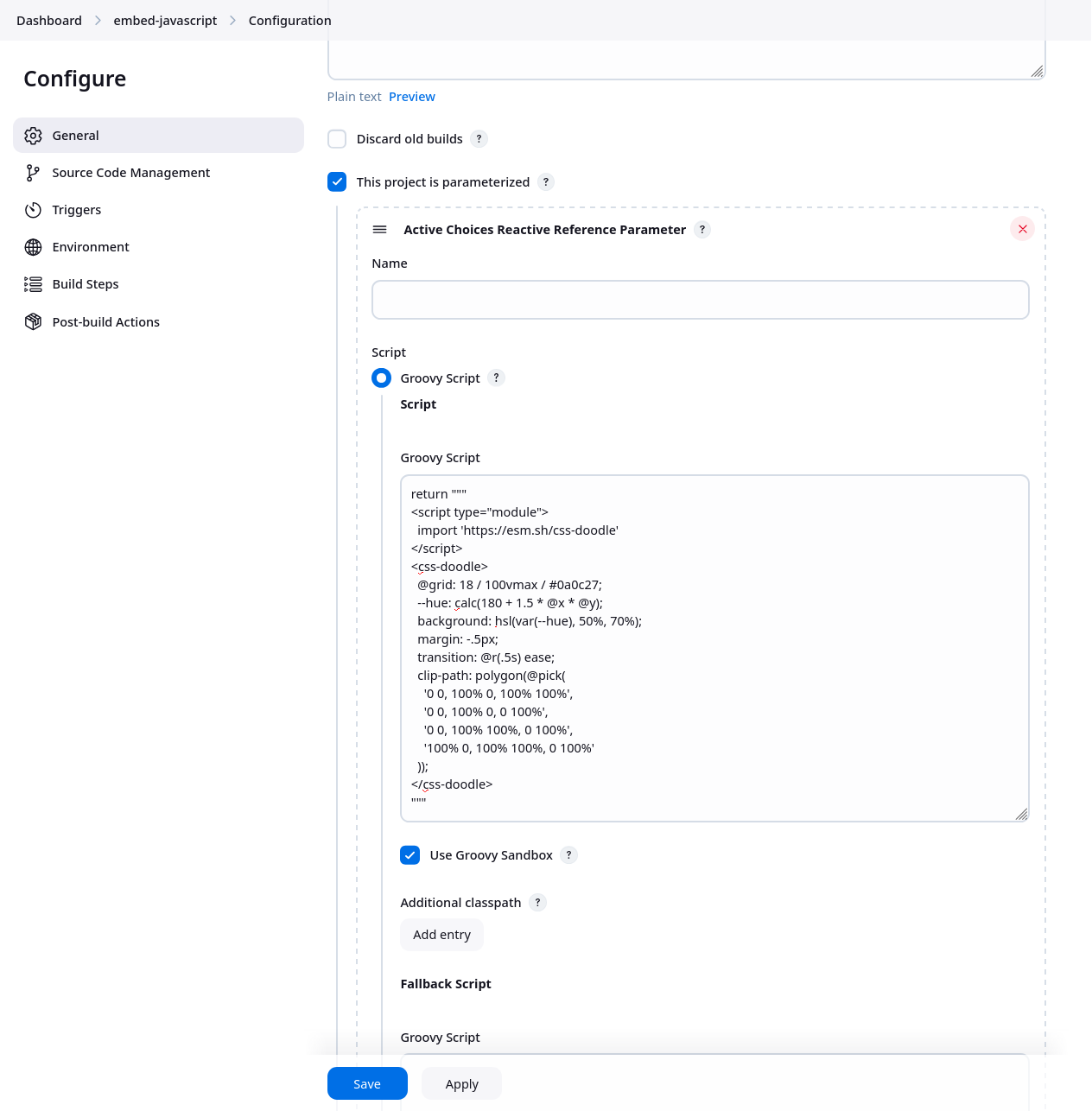Apply the configuration changes
The width and height of the screenshot is (1092, 1111).
(x=461, y=1084)
